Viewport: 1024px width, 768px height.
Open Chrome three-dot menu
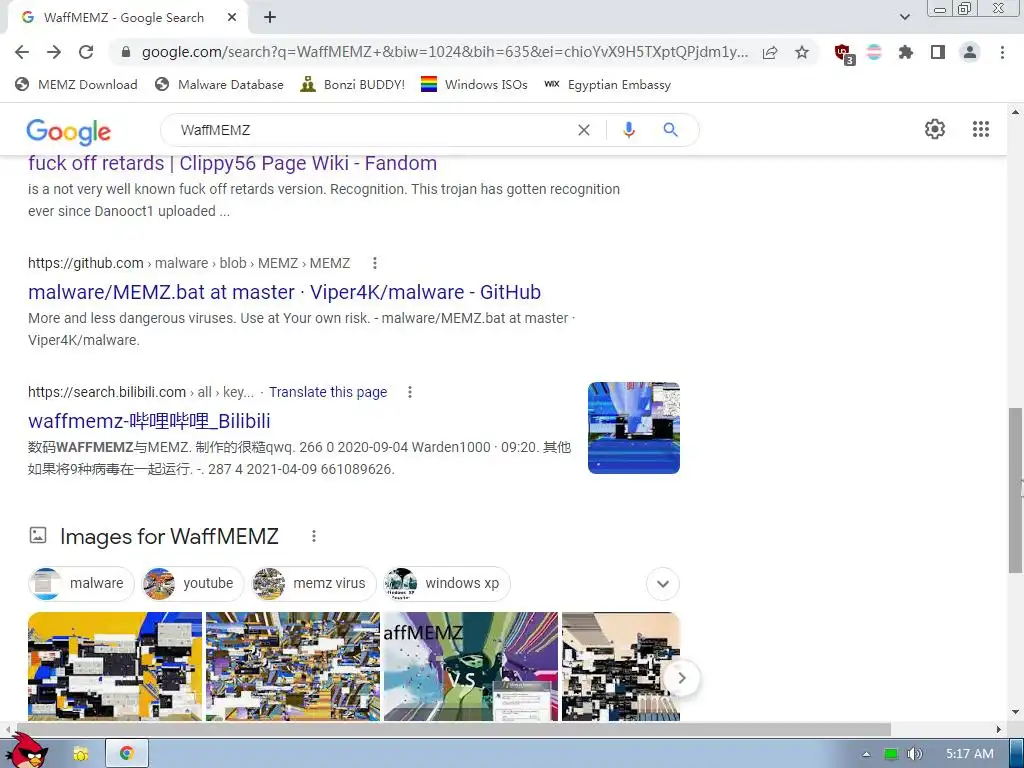(1002, 52)
